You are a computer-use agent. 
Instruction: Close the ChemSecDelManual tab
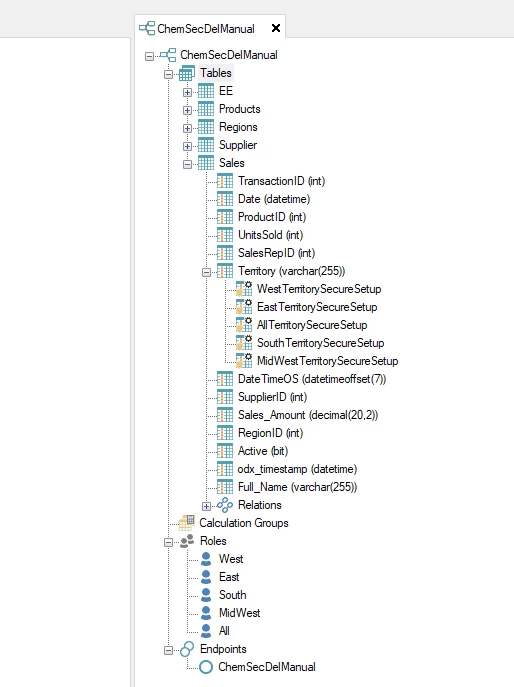click(x=276, y=28)
